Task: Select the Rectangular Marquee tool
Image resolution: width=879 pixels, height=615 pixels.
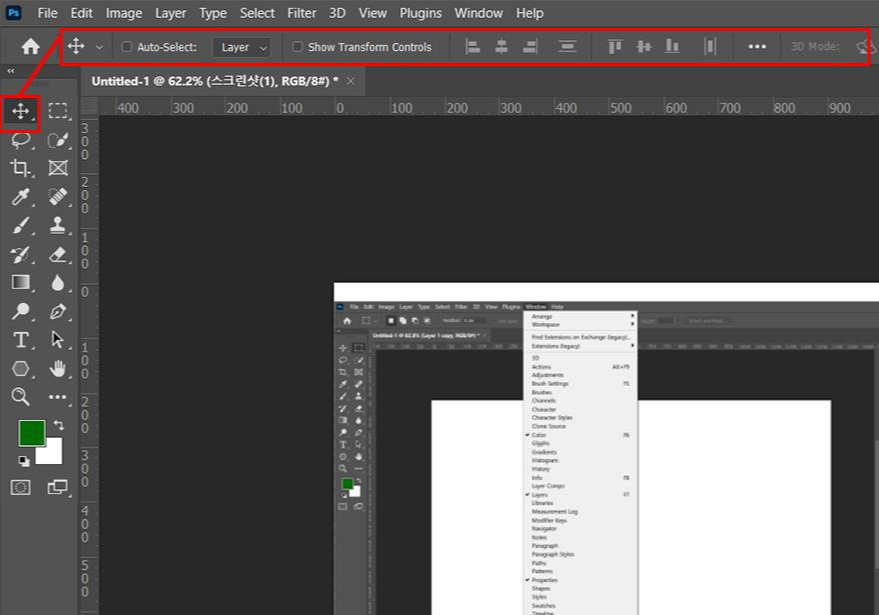Action: pyautogui.click(x=58, y=111)
